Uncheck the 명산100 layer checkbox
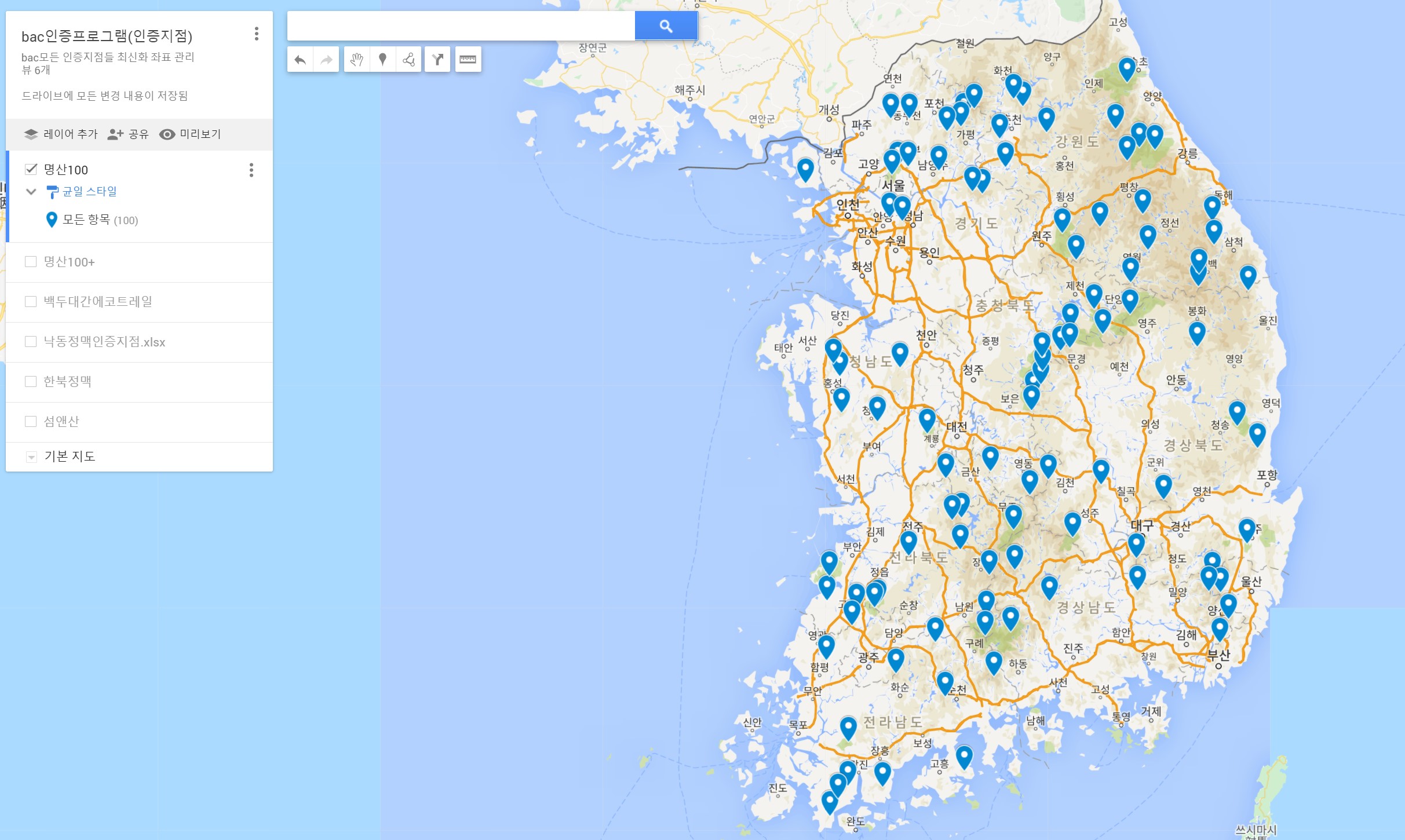Screen dimensions: 1405x840 (x=31, y=169)
